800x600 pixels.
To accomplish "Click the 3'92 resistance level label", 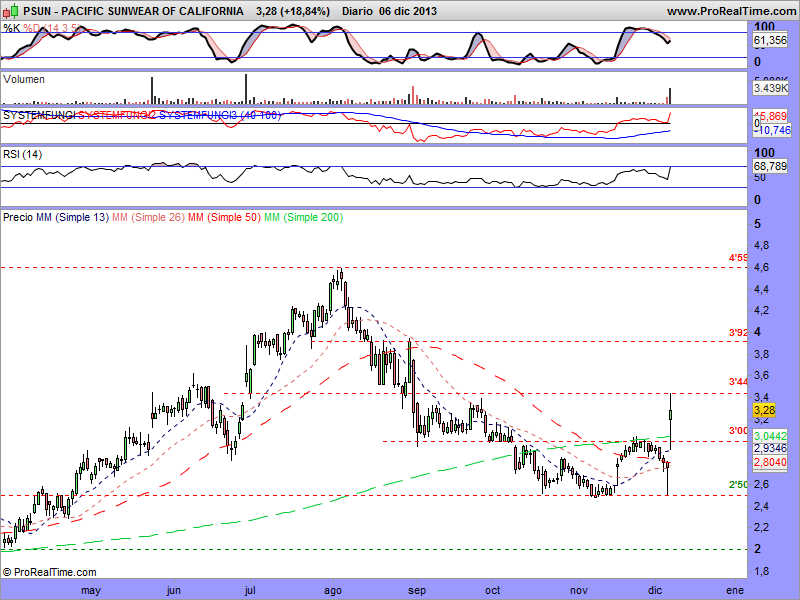I will coord(738,333).
